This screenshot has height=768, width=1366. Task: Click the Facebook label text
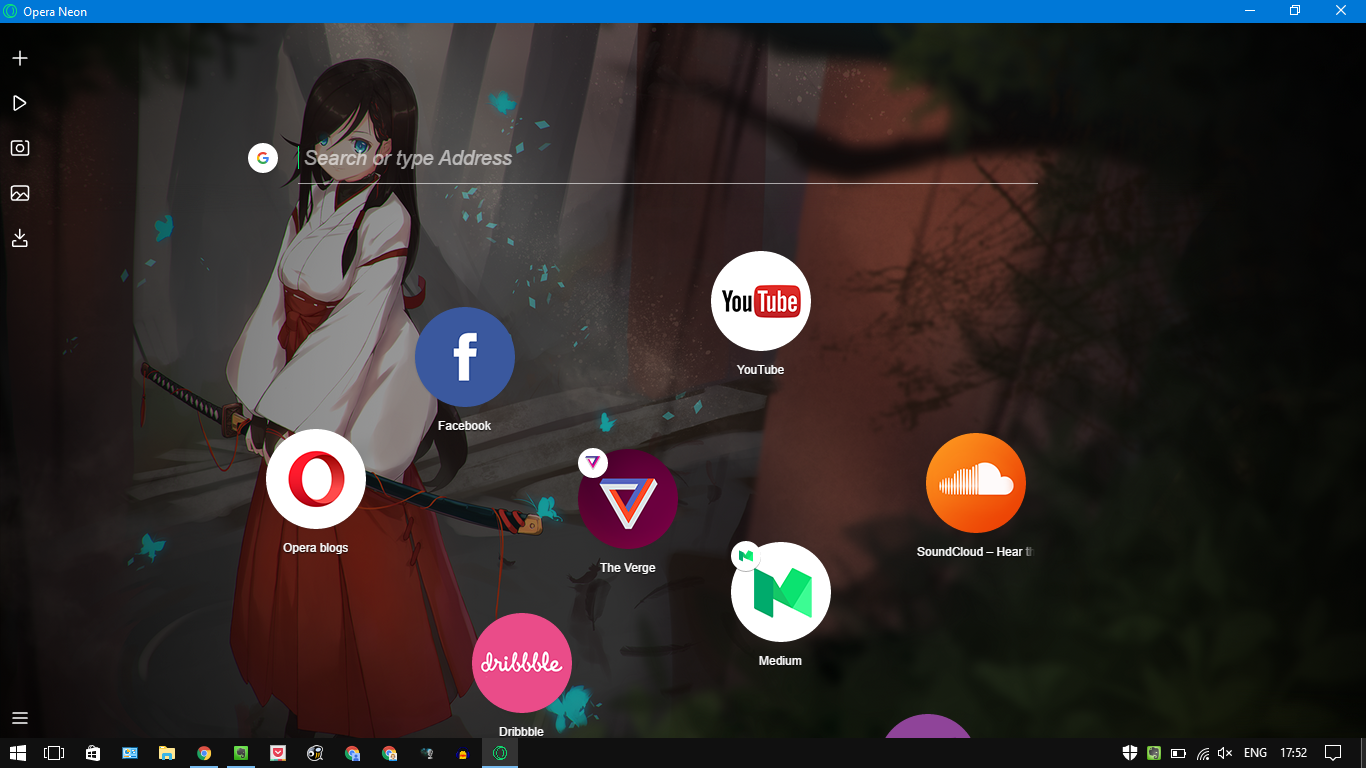(465, 426)
